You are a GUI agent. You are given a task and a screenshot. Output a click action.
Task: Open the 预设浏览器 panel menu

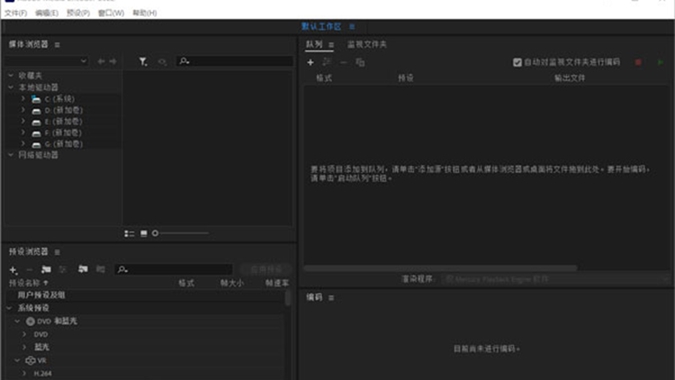click(57, 252)
